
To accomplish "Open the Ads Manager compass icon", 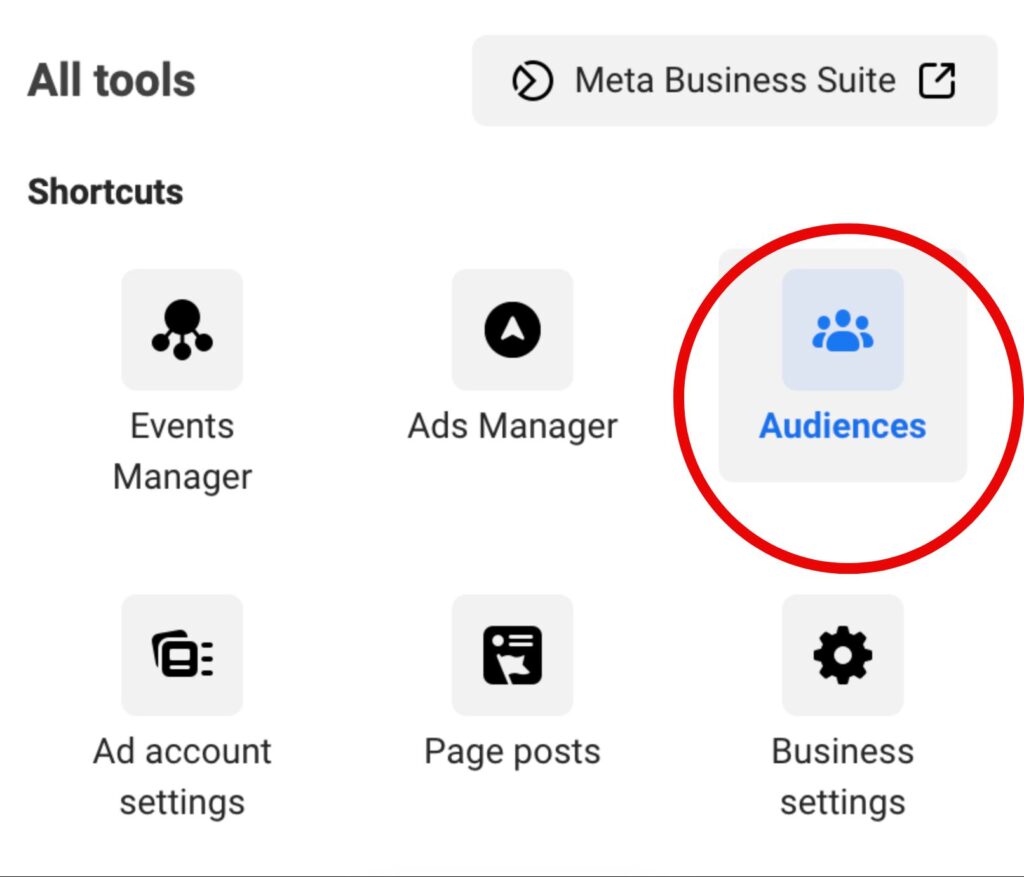I will coord(513,330).
